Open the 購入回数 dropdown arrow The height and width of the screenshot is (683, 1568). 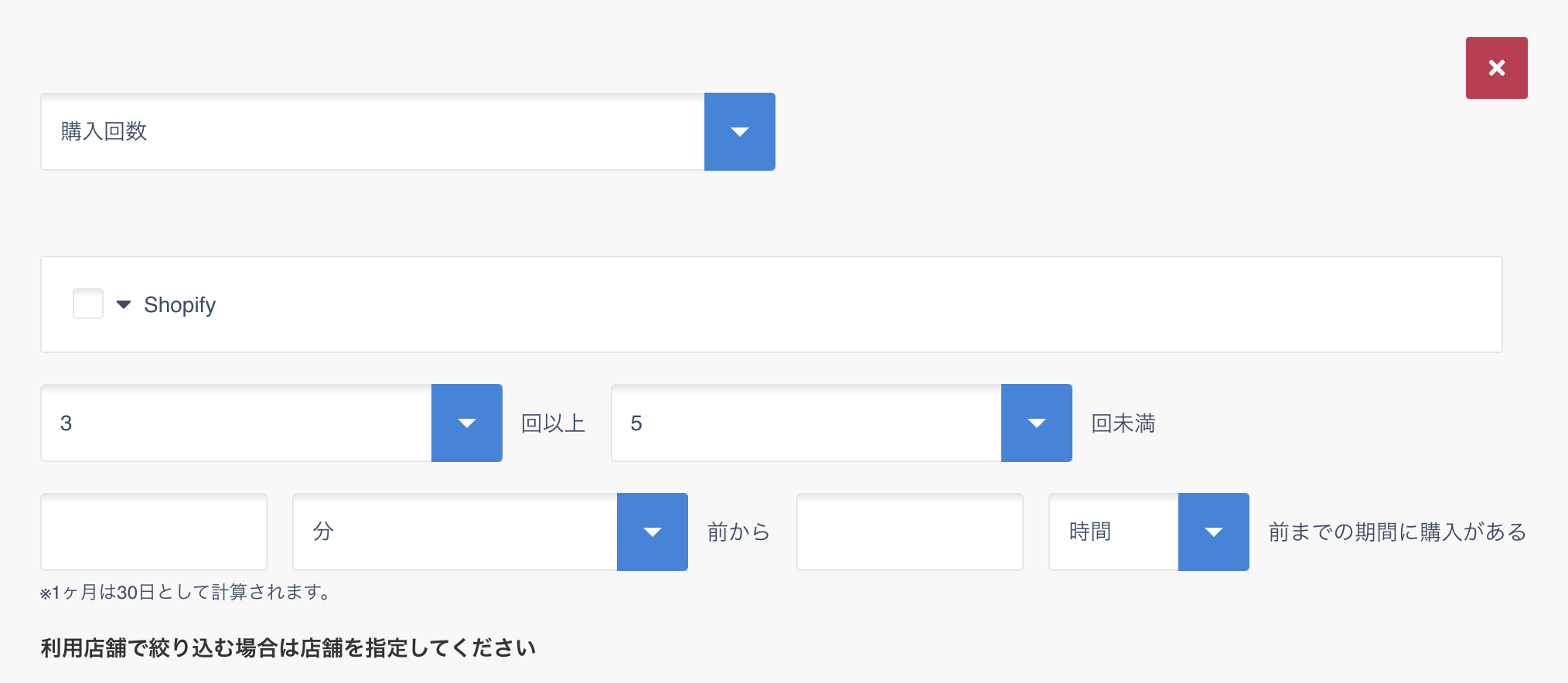[739, 131]
